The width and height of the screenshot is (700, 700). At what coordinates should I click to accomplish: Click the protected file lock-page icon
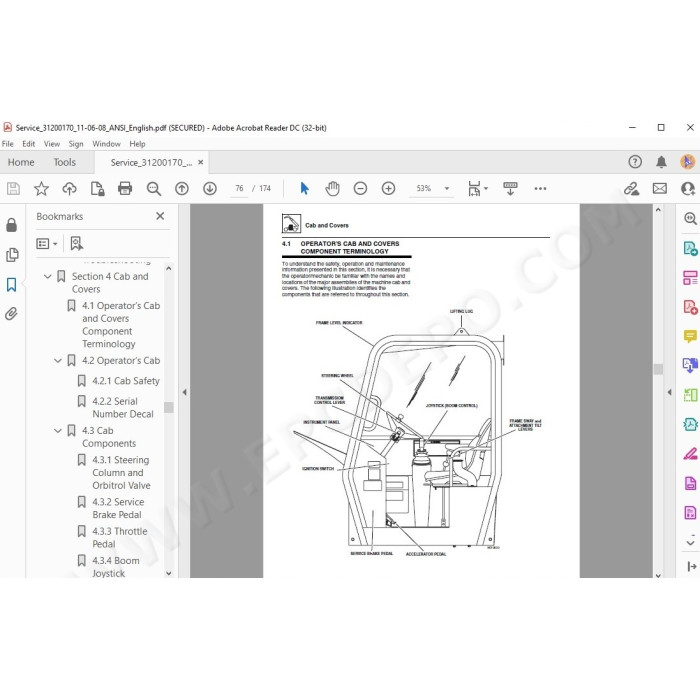[x=97, y=188]
